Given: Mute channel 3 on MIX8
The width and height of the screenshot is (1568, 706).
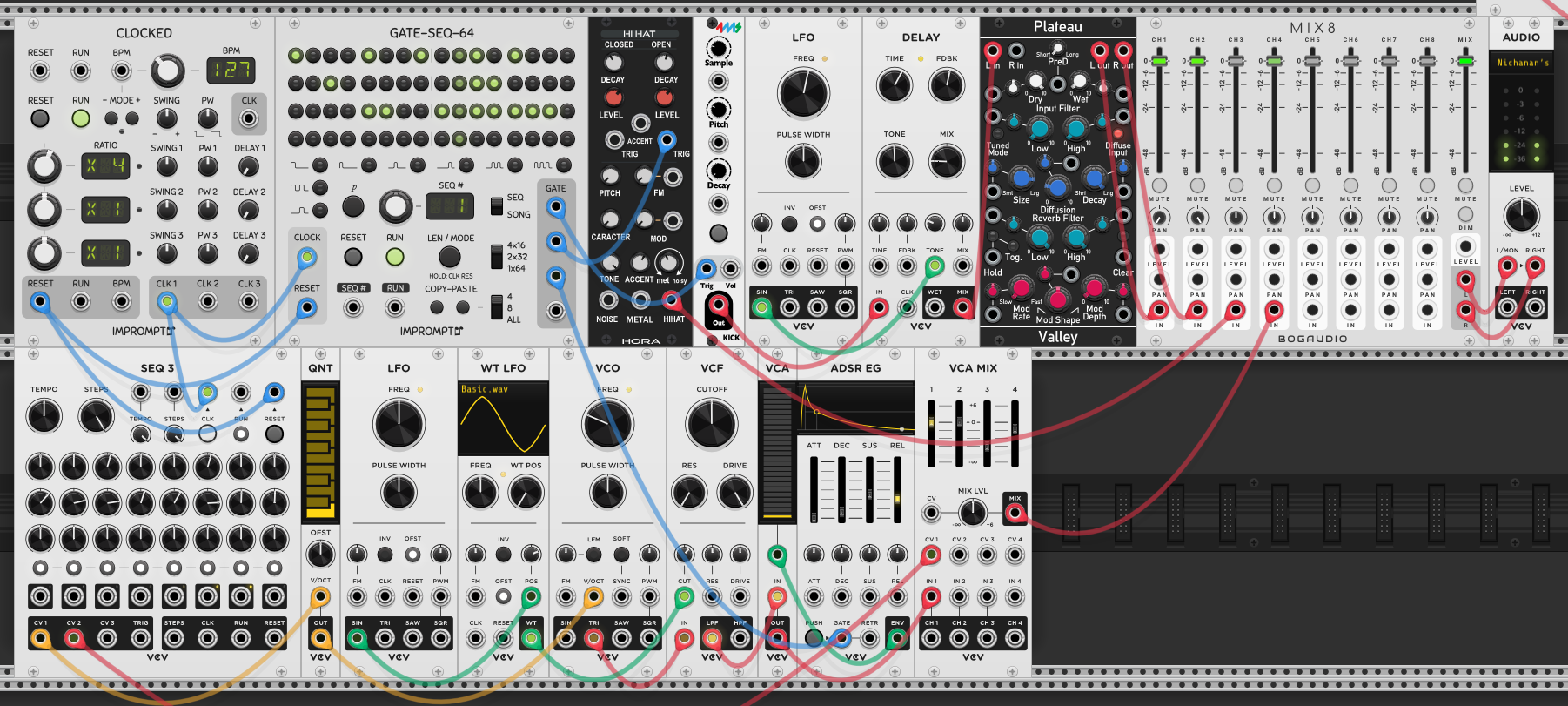Looking at the screenshot, I should pos(1236,185).
